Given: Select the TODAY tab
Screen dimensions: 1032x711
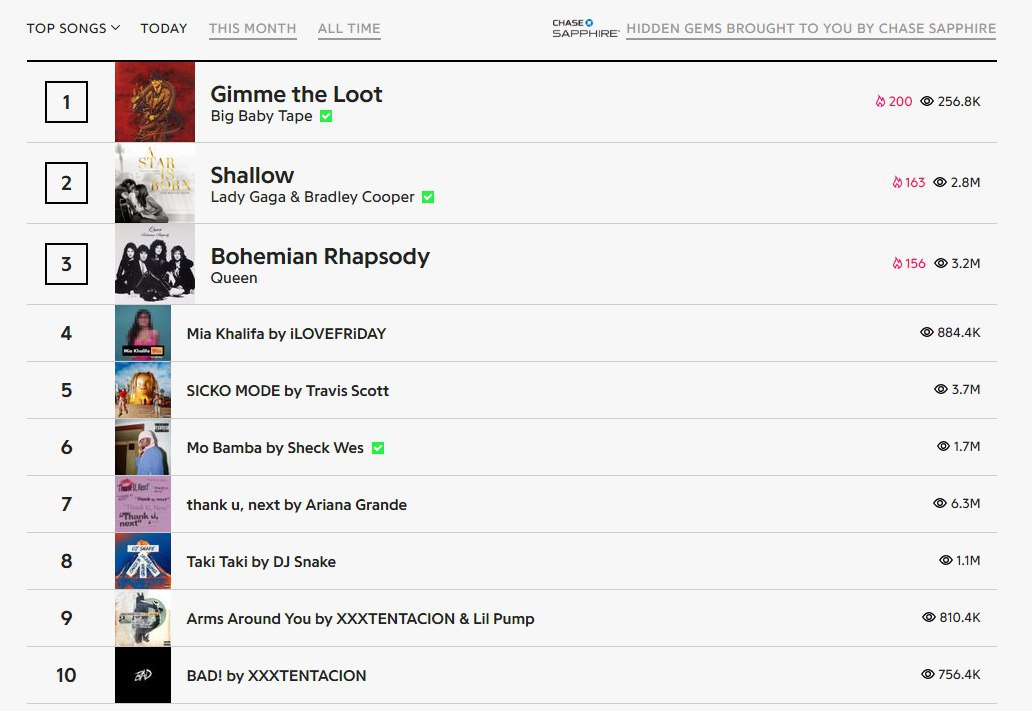Looking at the screenshot, I should 164,28.
